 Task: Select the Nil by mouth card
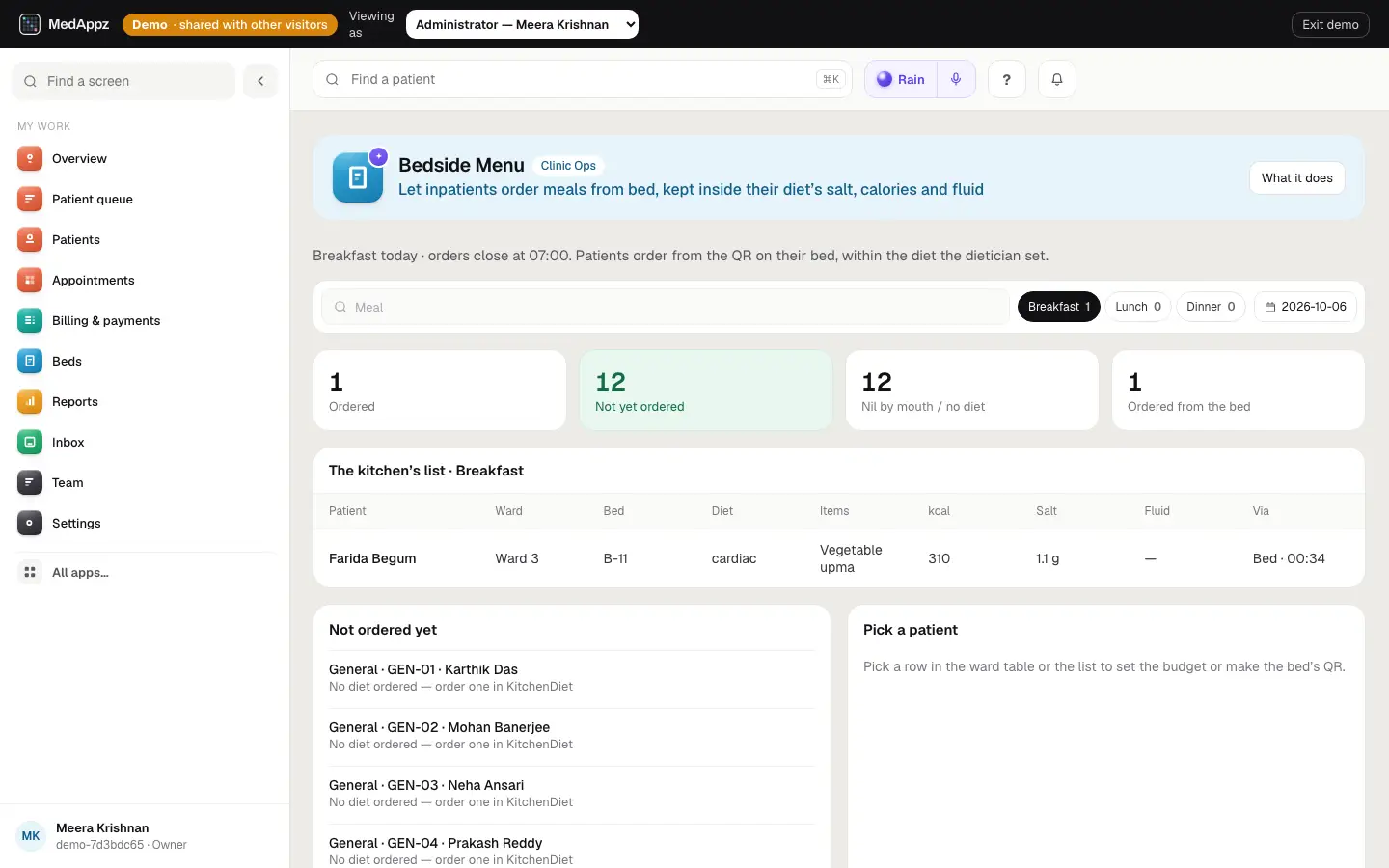click(x=972, y=390)
